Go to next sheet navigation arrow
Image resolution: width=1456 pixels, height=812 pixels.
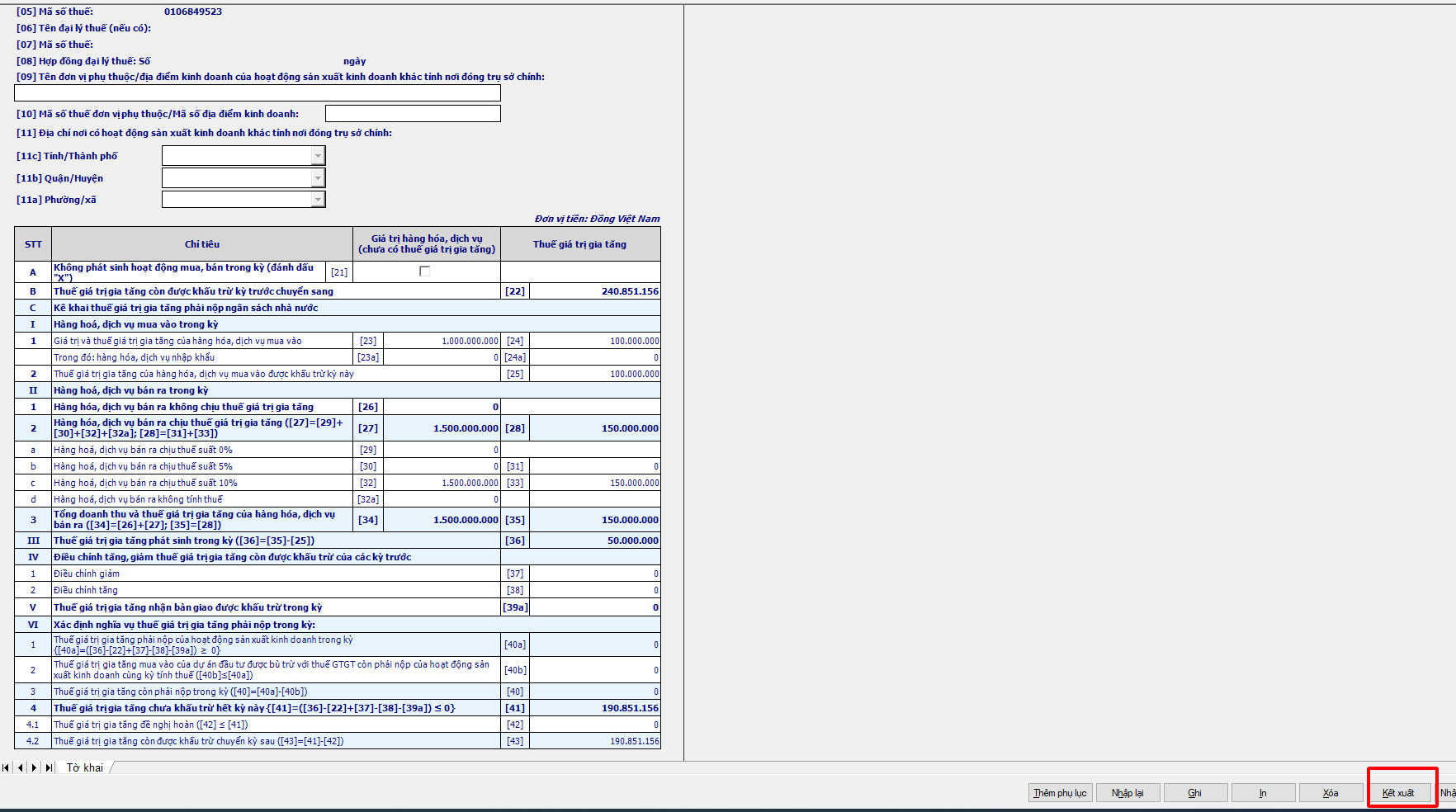pyautogui.click(x=34, y=767)
